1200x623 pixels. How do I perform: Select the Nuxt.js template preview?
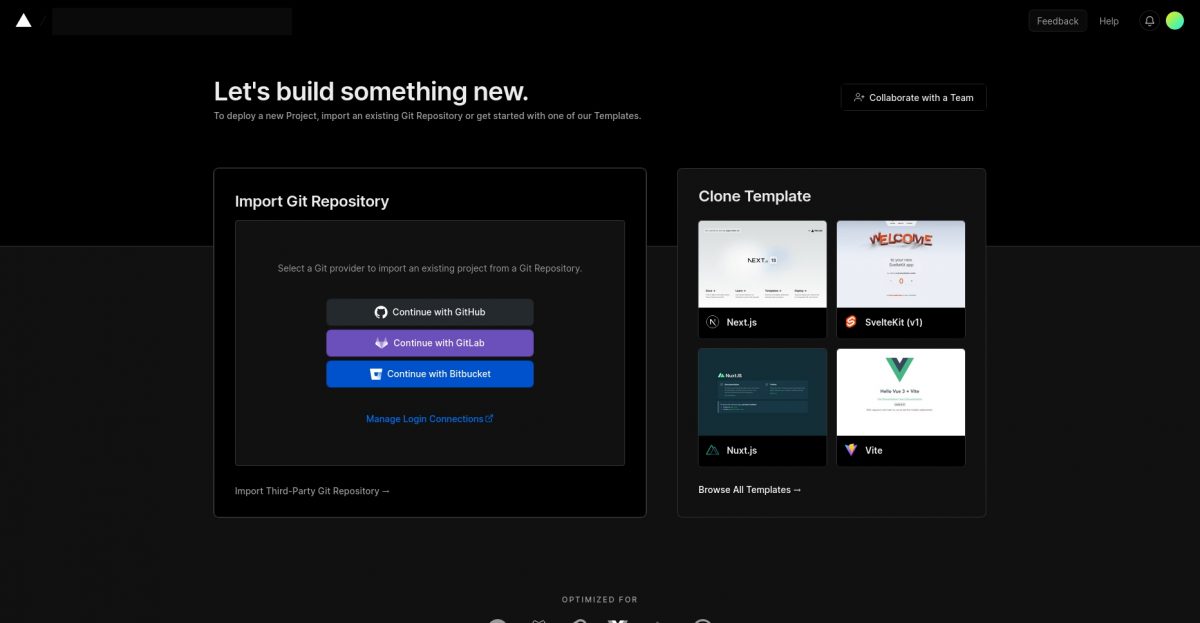pyautogui.click(x=763, y=392)
